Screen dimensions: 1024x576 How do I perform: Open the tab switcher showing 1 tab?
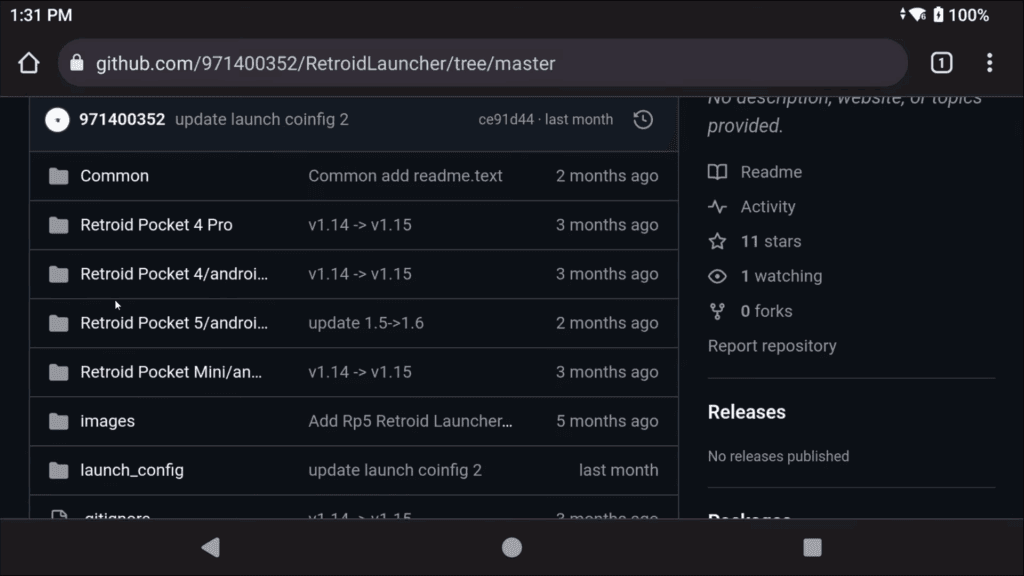click(x=941, y=63)
